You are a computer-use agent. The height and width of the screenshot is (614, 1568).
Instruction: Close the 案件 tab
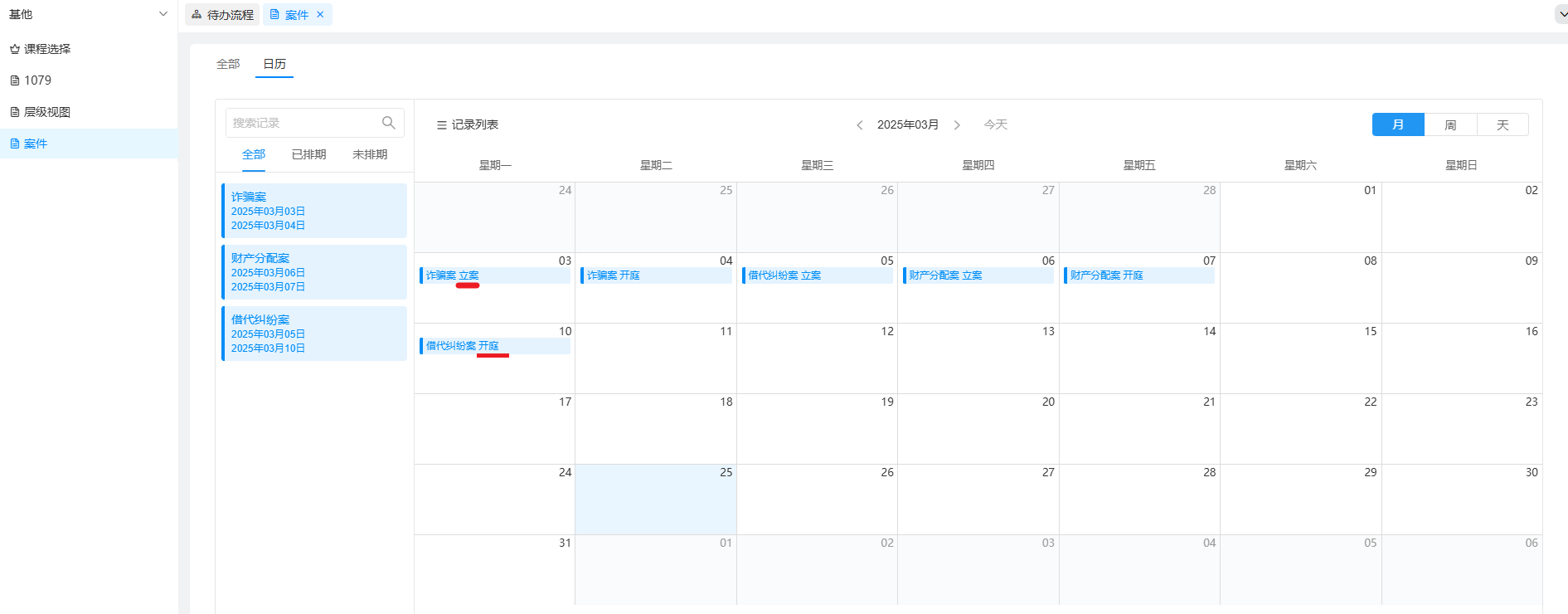(320, 15)
